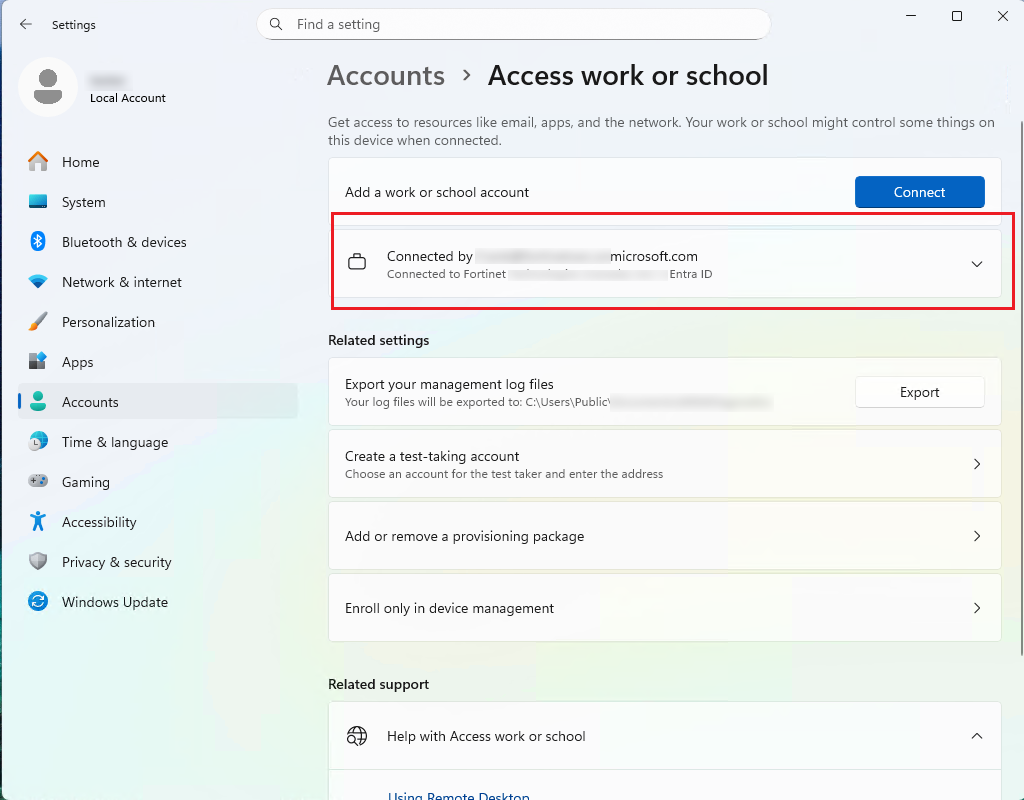Click the Windows Update icon

tap(38, 602)
